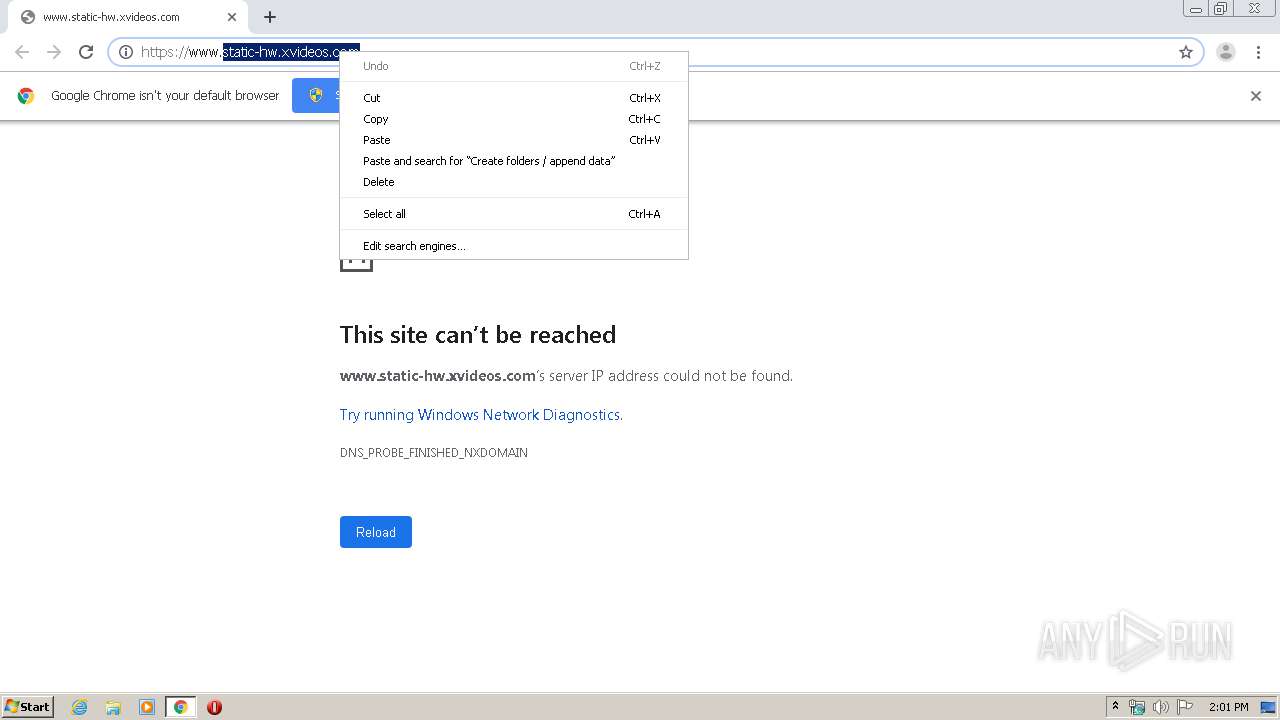Click the network tray icon
1280x720 pixels.
tap(1137, 707)
